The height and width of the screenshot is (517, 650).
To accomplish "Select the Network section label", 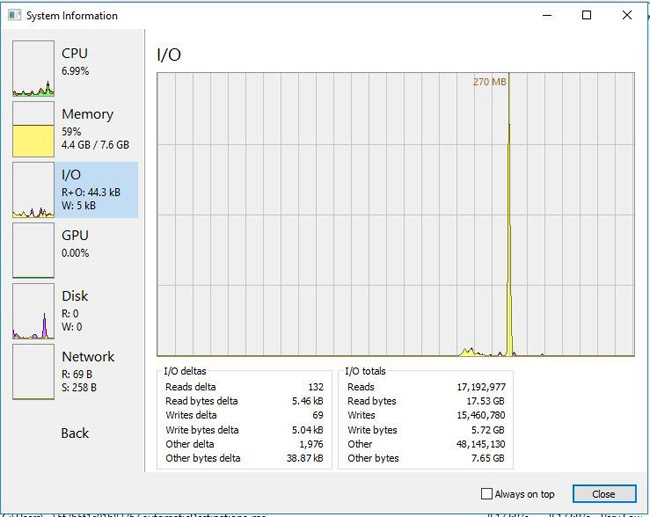I will (x=88, y=357).
